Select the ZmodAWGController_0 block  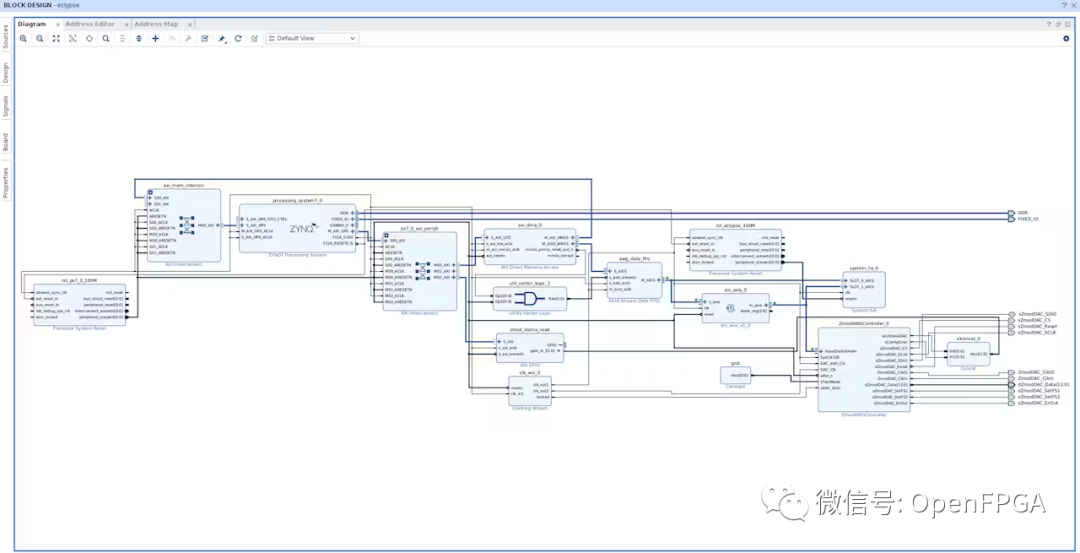(863, 370)
